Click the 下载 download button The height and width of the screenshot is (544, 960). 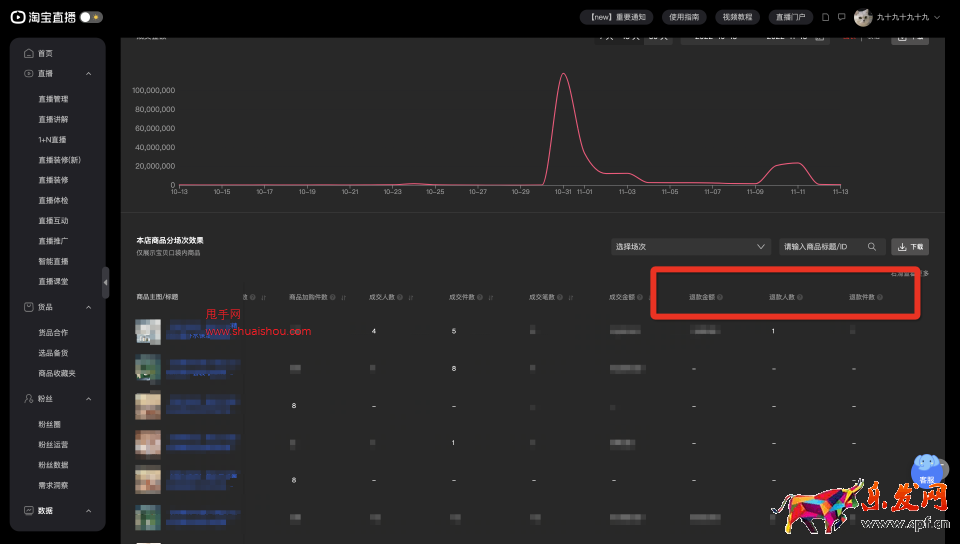(x=910, y=247)
